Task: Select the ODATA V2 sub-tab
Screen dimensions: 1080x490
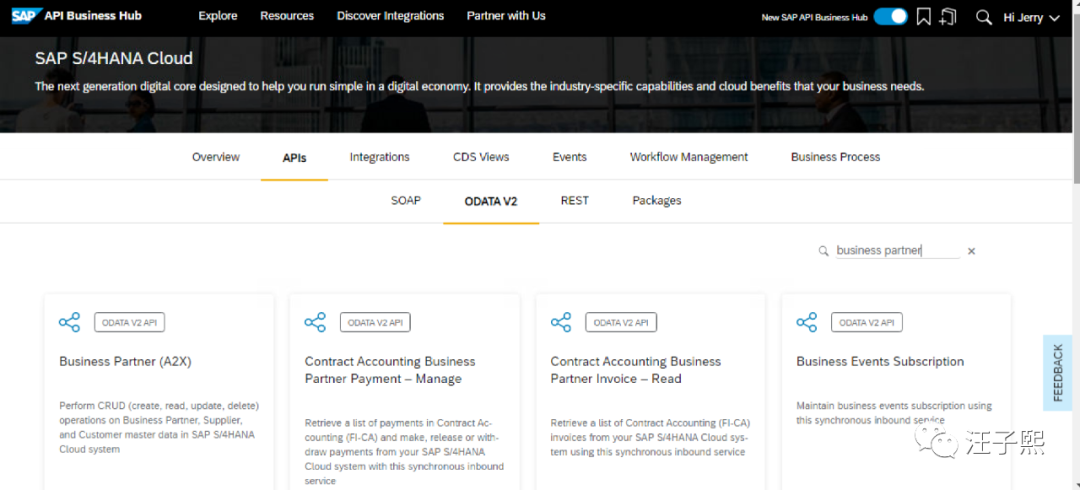Action: click(x=491, y=202)
